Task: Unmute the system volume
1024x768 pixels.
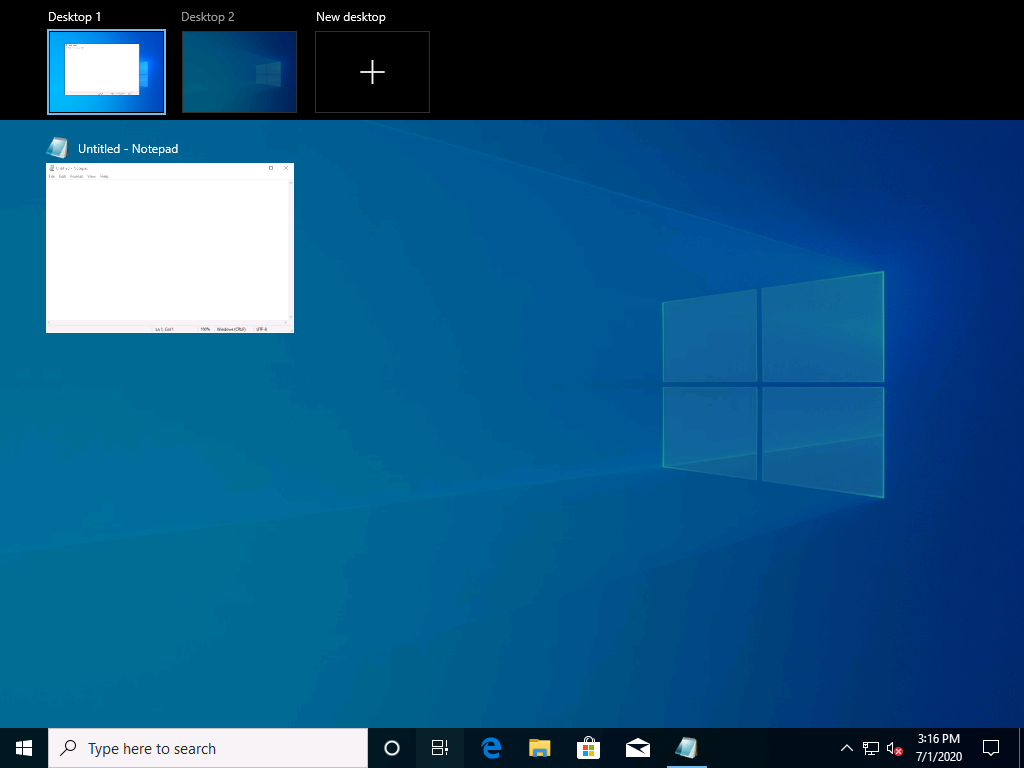Action: 894,747
